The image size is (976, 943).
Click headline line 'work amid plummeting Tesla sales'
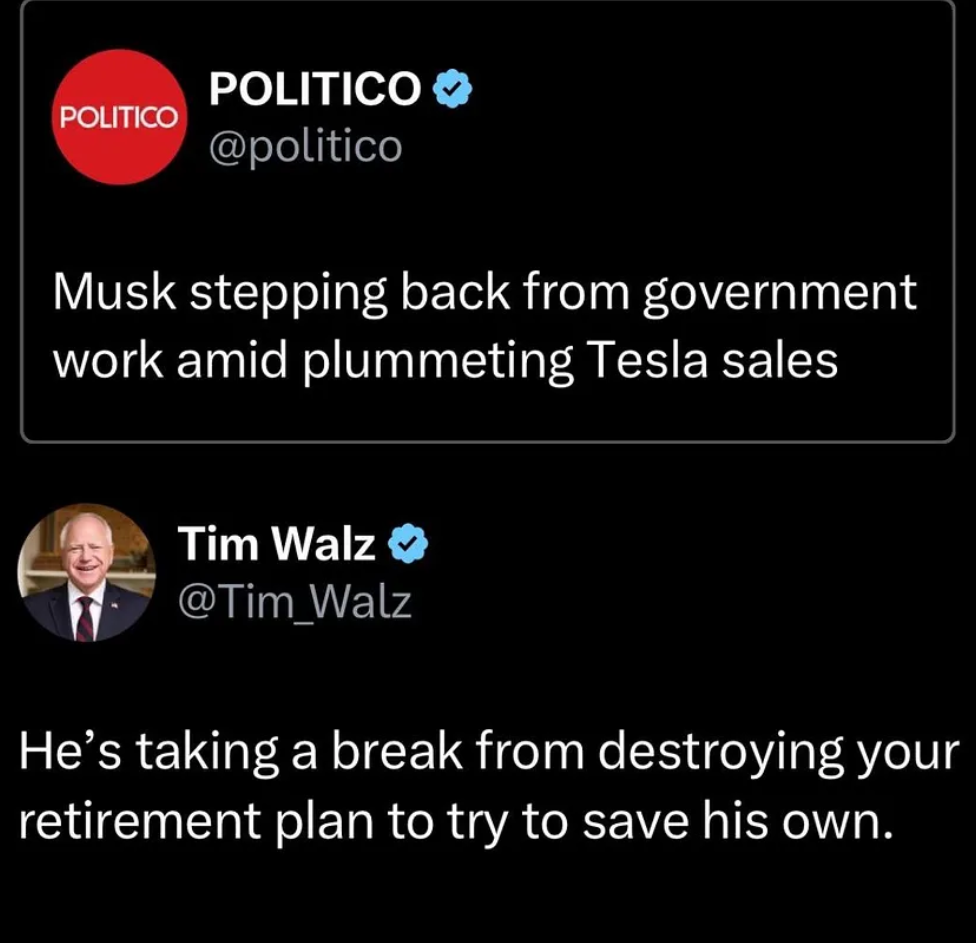[x=446, y=362]
